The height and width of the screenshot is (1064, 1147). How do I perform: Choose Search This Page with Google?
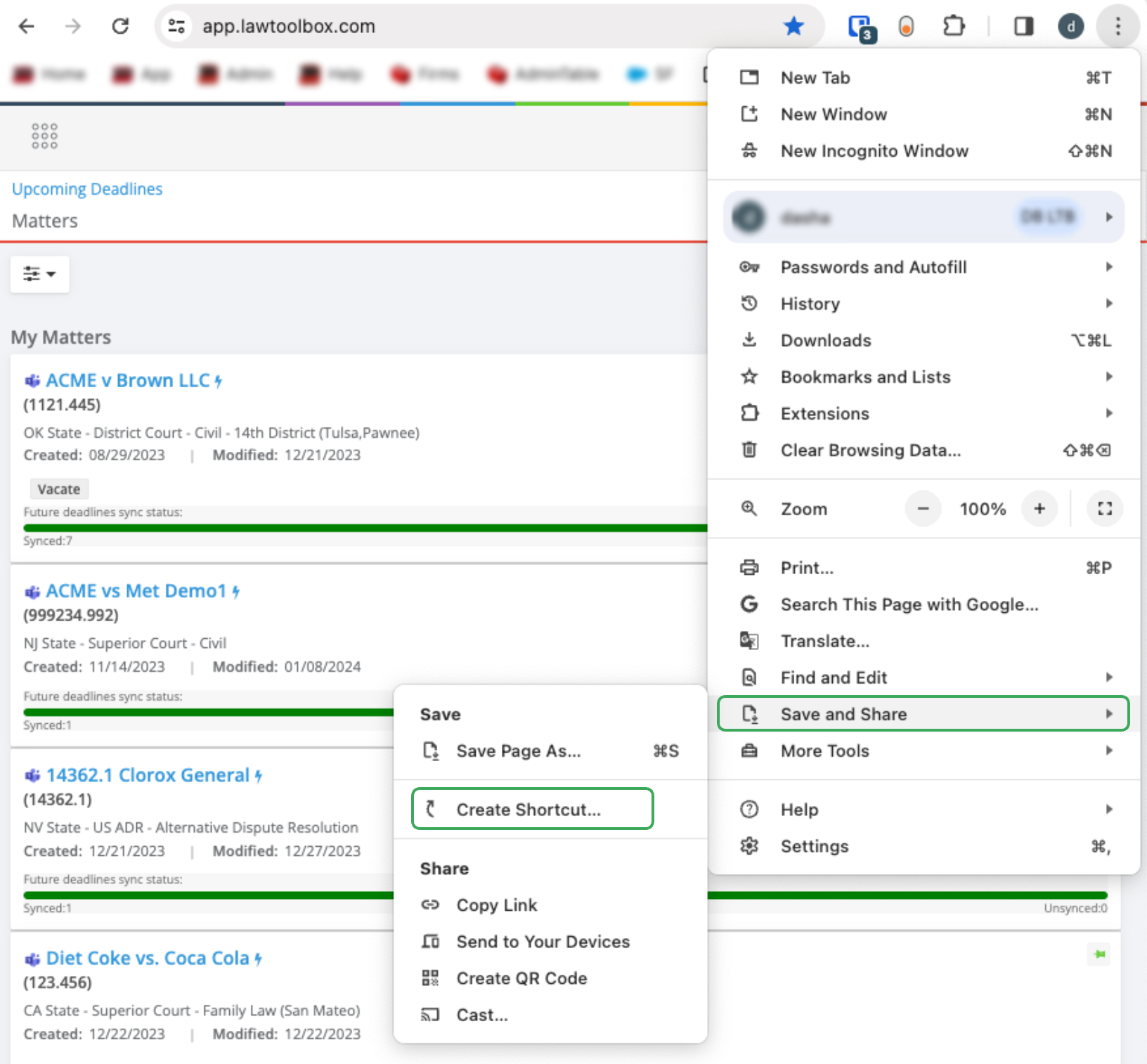point(924,604)
